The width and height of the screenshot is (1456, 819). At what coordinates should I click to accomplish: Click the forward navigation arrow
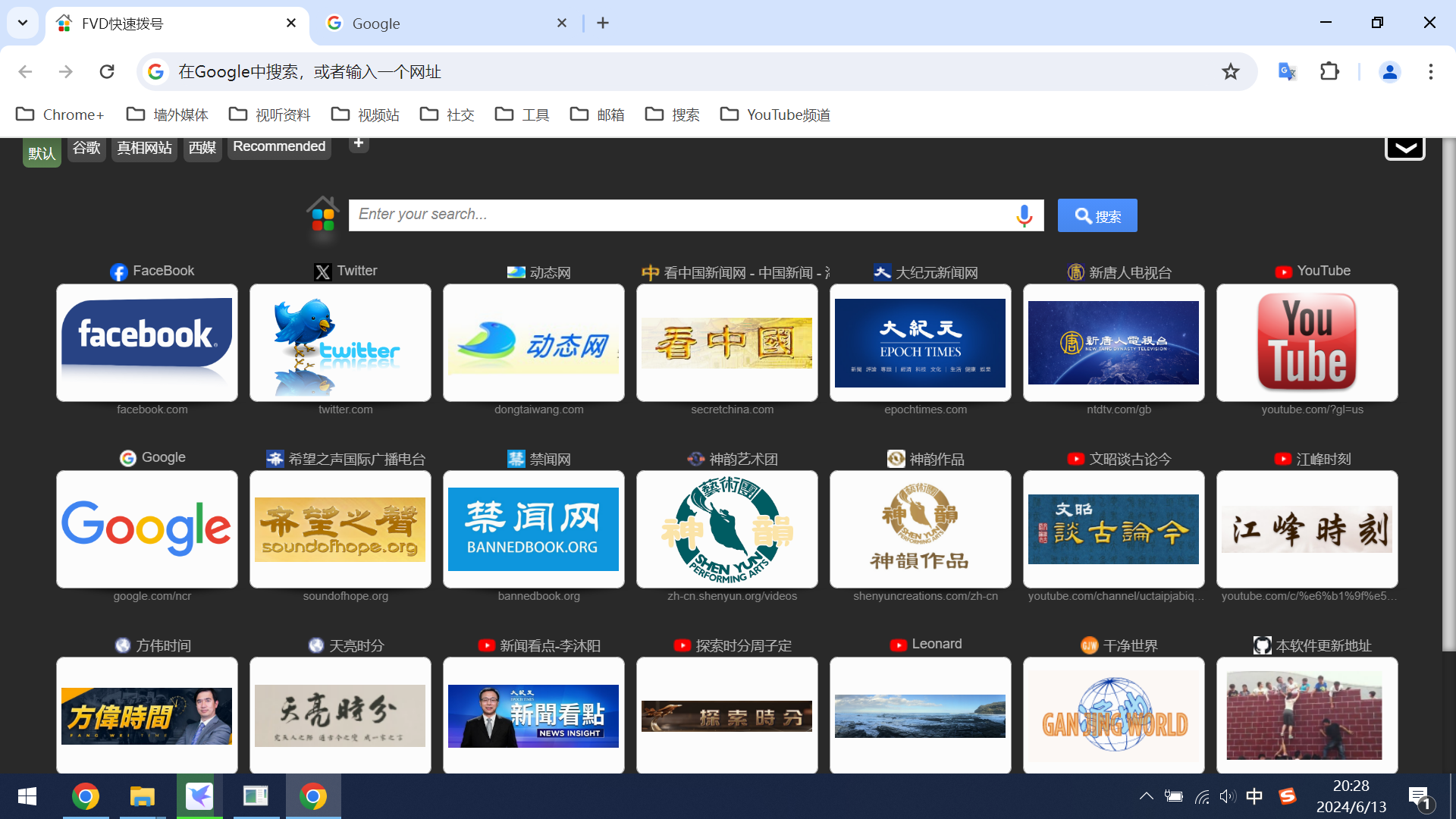click(66, 71)
